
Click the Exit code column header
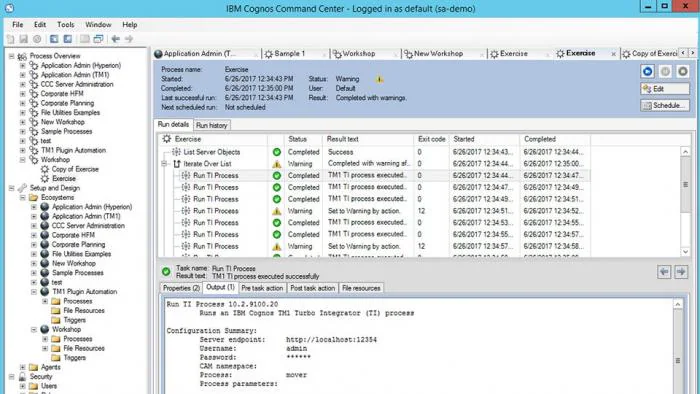click(x=431, y=139)
